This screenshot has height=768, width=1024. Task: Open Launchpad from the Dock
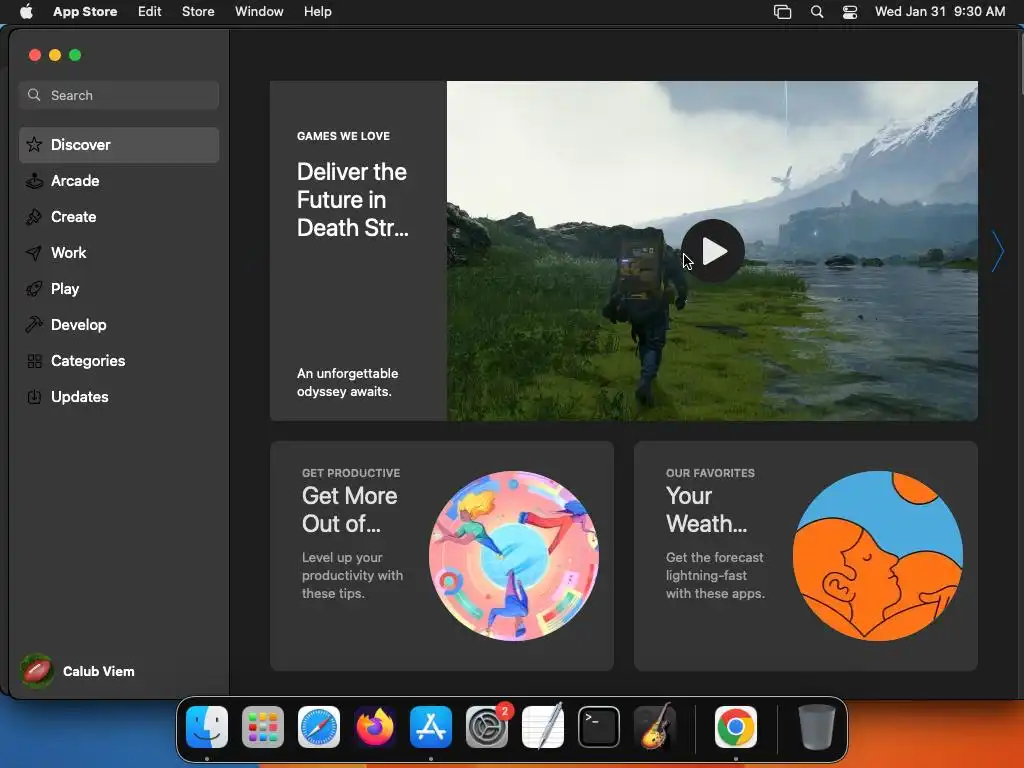coord(263,727)
